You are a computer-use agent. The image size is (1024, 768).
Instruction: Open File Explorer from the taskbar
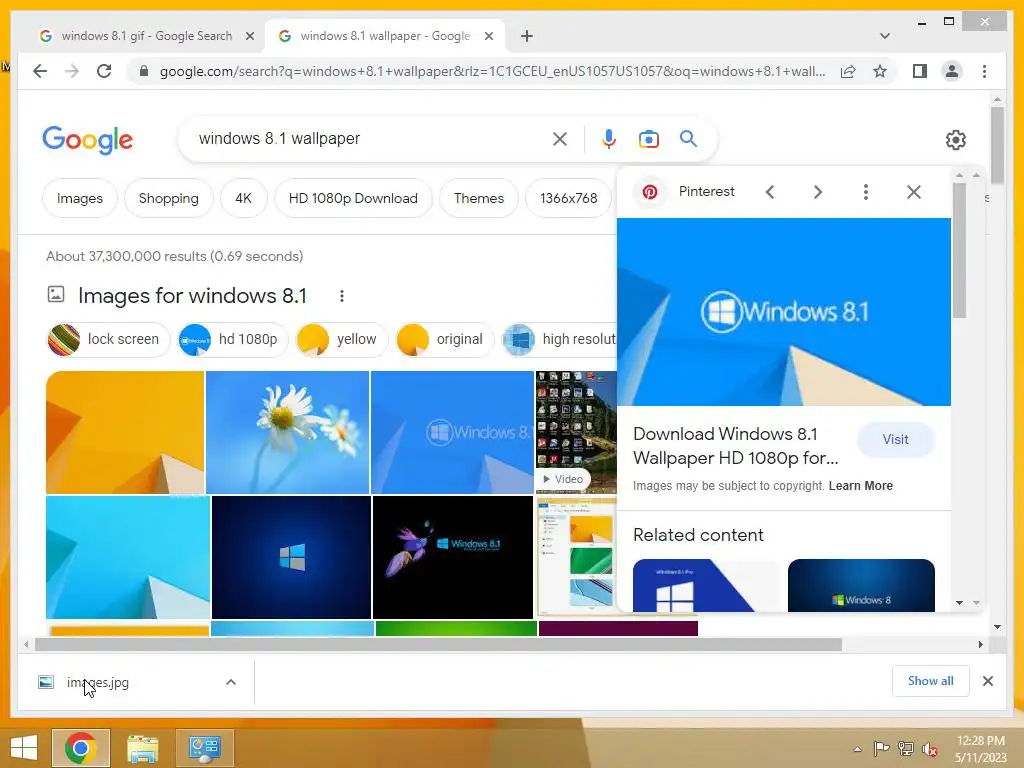(x=142, y=748)
